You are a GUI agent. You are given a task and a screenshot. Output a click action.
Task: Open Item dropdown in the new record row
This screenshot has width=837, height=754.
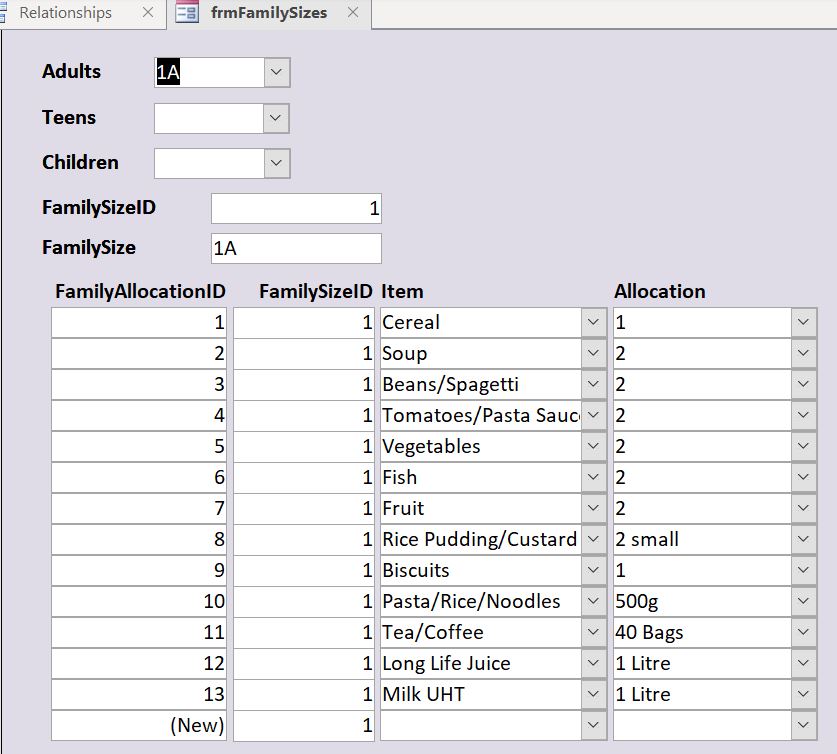click(594, 725)
